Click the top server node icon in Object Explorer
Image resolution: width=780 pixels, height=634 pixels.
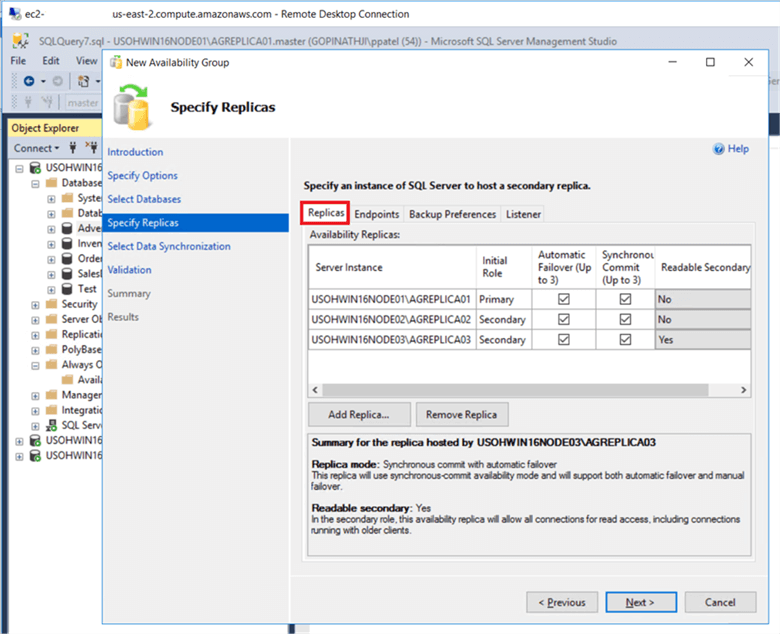click(35, 168)
